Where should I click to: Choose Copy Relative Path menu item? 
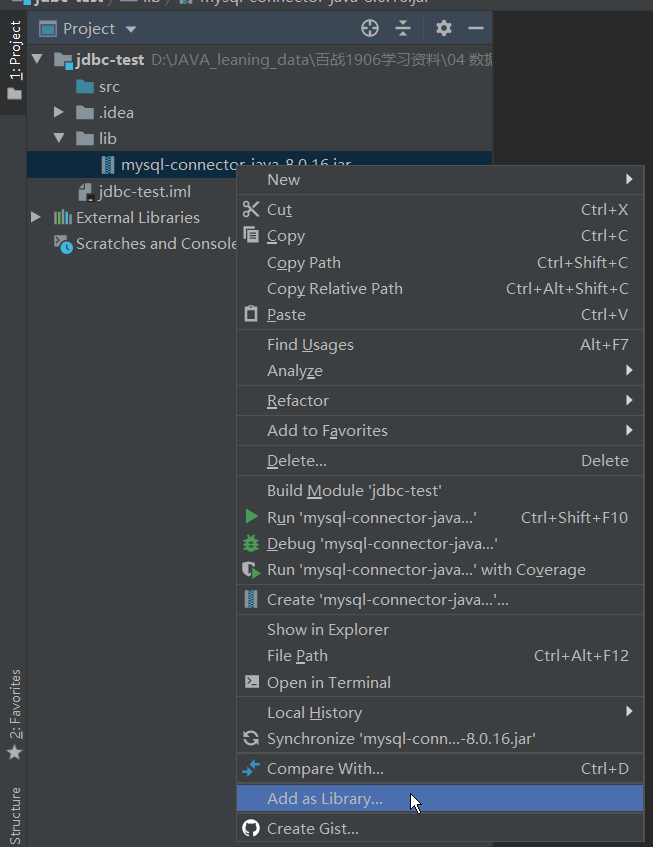point(440,288)
